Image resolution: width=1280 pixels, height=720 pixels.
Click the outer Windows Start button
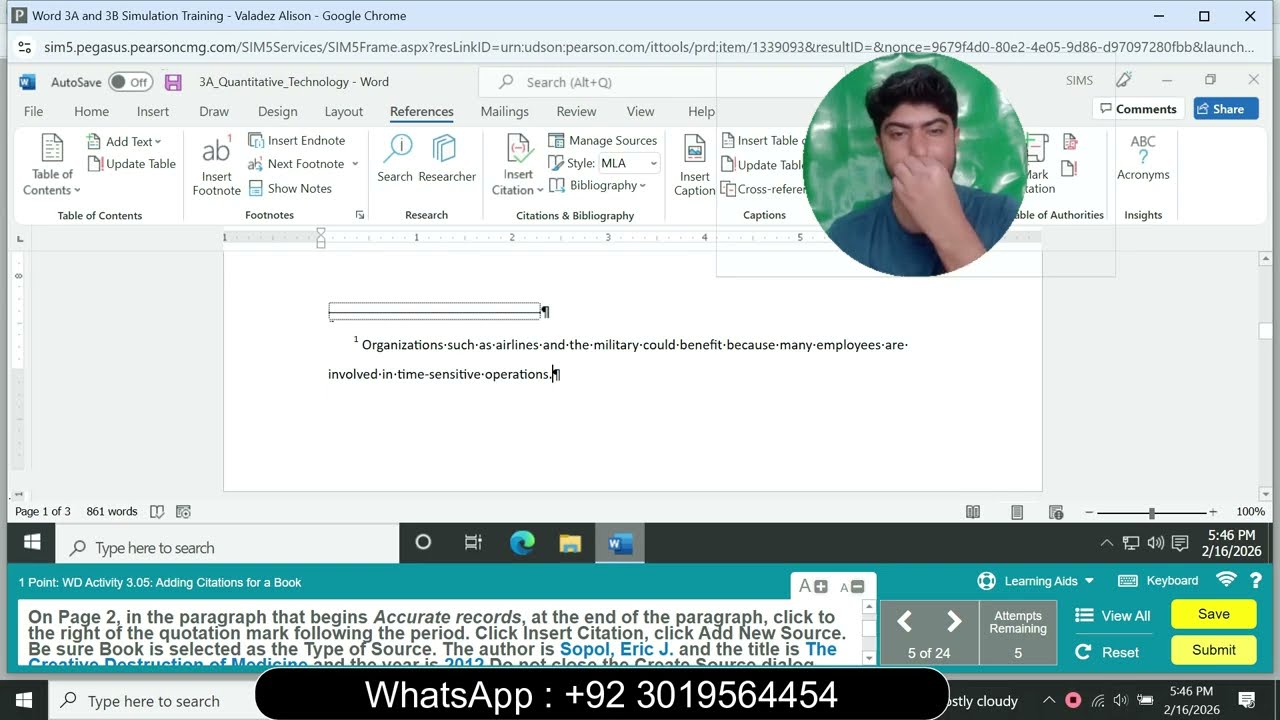pos(24,701)
